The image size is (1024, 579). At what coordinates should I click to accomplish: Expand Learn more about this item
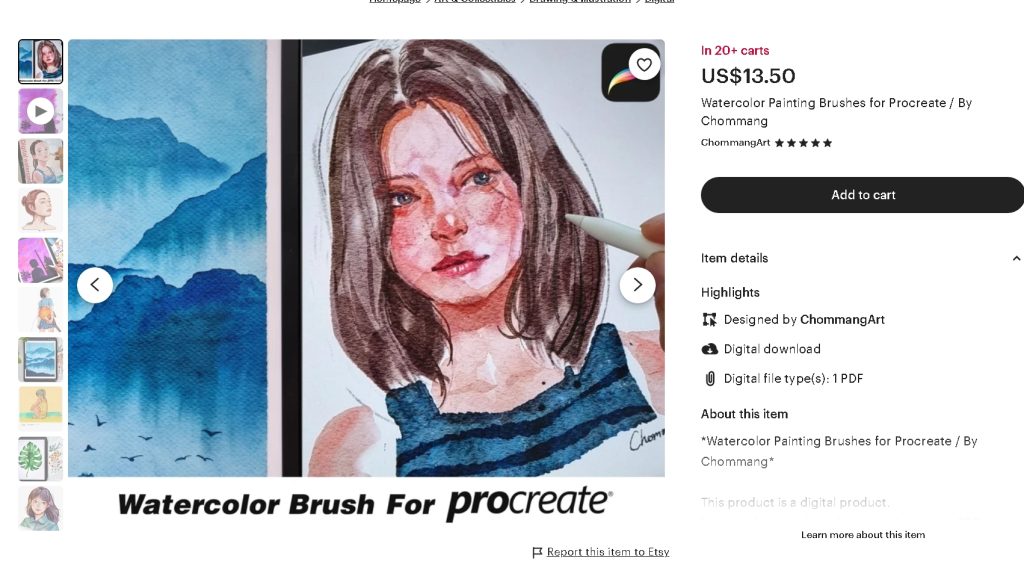[x=862, y=535]
